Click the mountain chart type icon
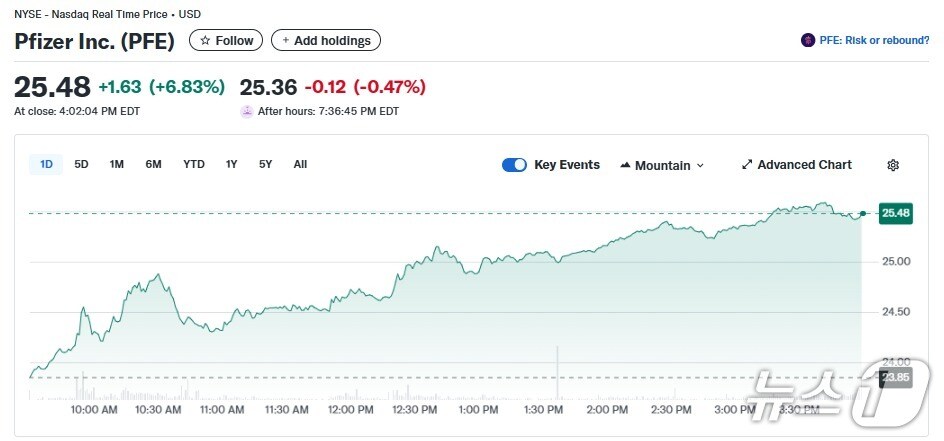 [x=625, y=165]
